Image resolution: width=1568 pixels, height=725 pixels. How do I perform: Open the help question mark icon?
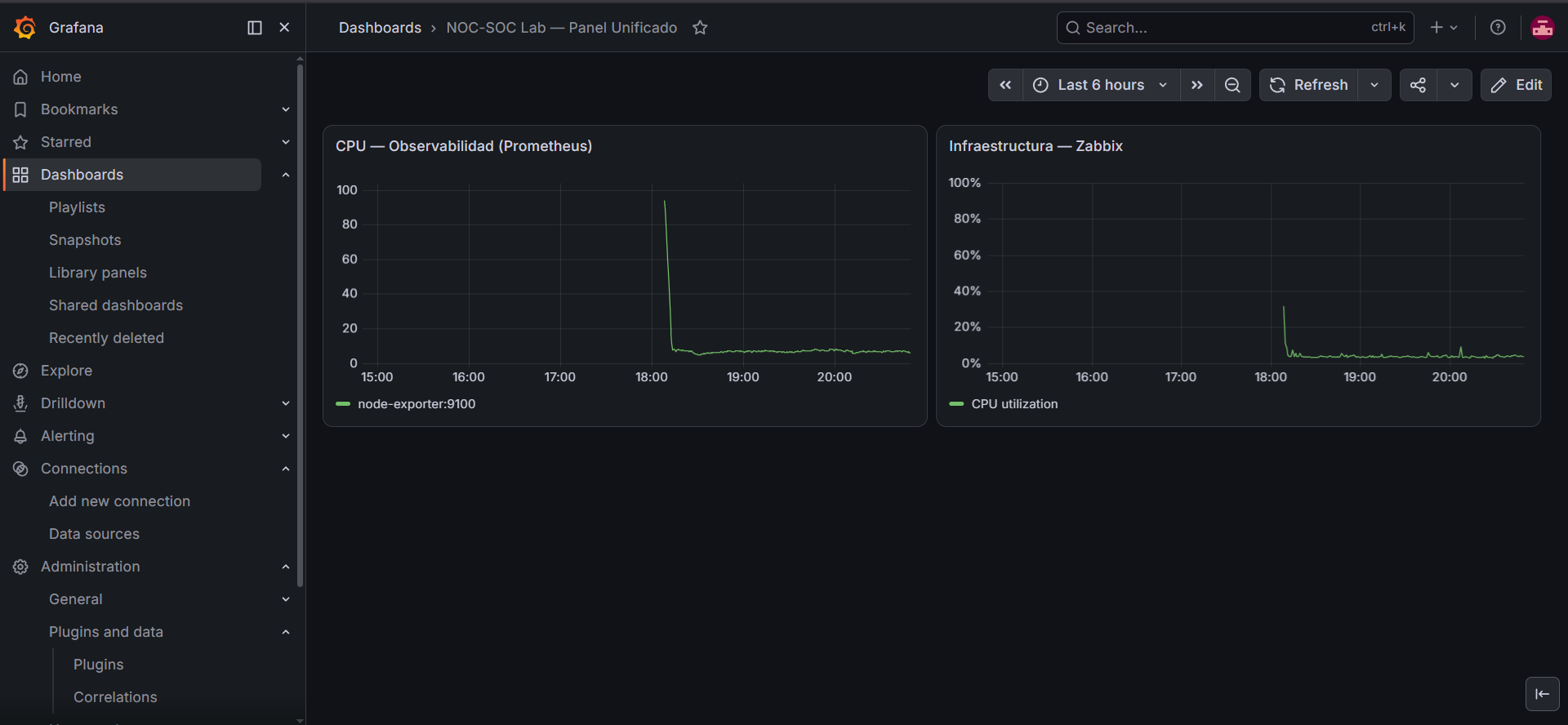pyautogui.click(x=1498, y=28)
